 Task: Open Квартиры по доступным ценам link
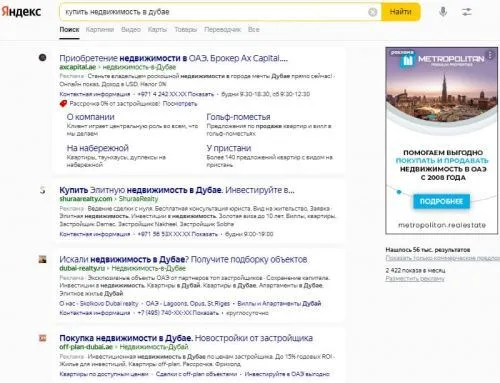point(104,374)
